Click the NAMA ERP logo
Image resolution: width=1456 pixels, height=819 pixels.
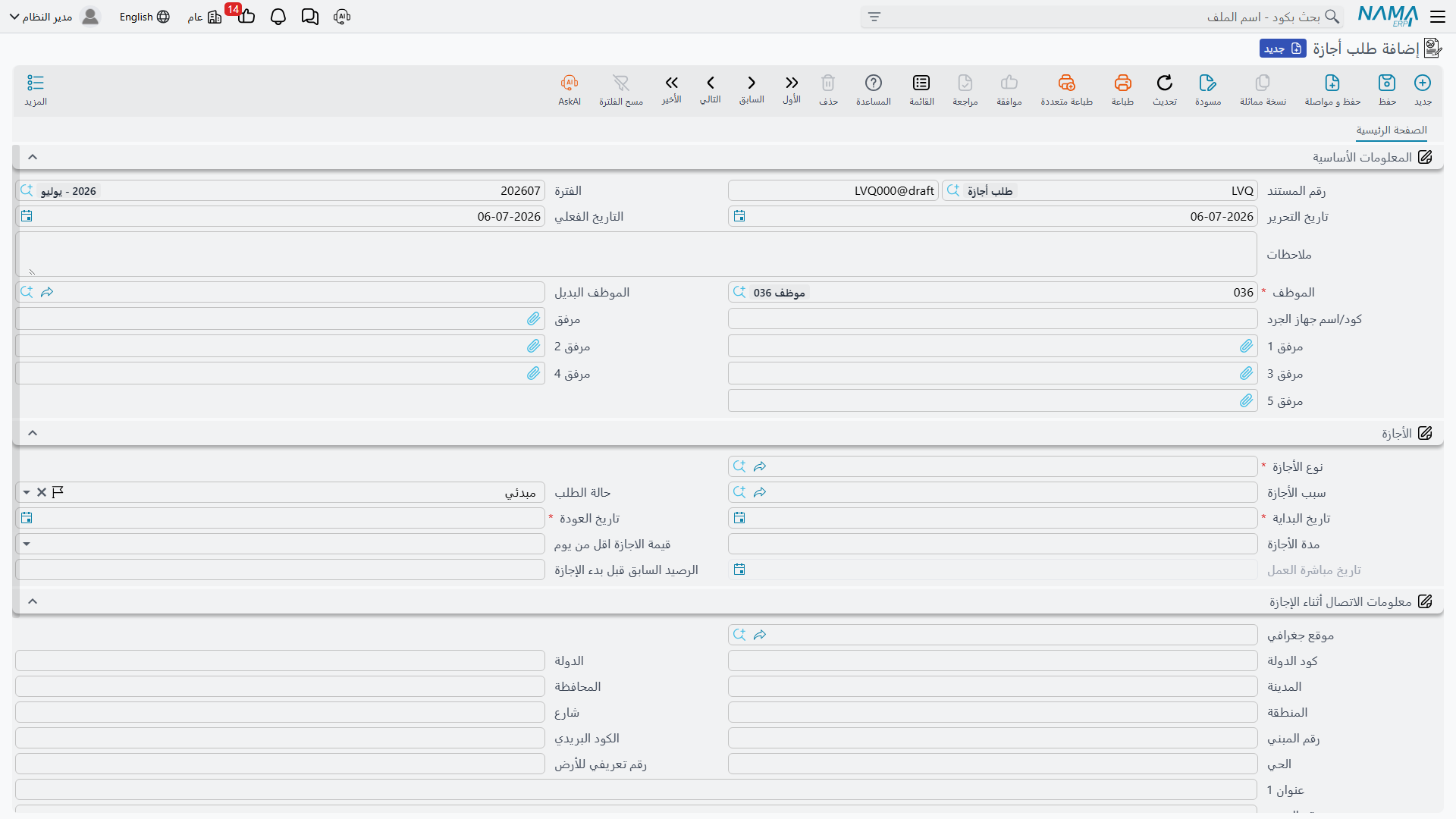(x=1388, y=16)
